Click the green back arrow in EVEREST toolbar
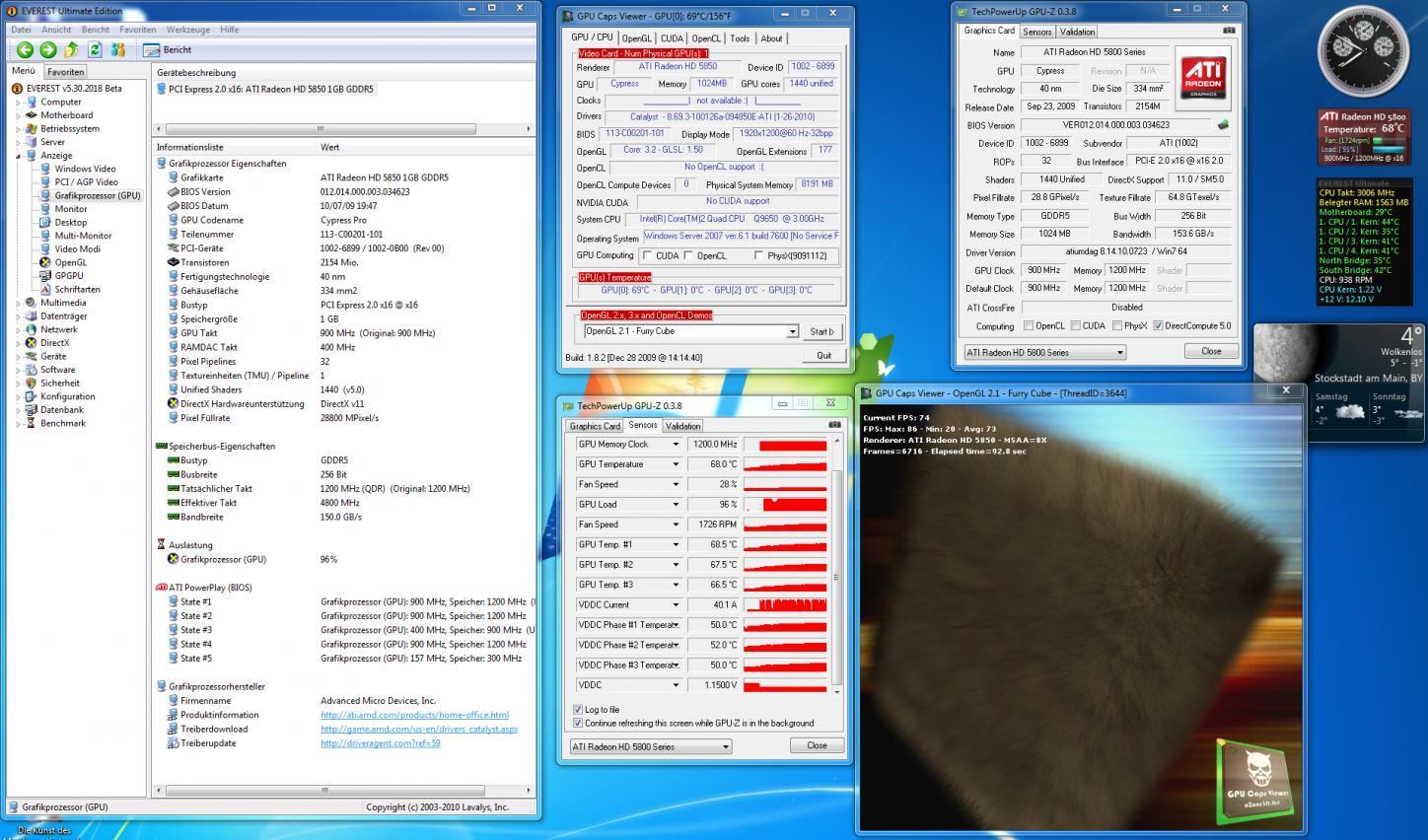Viewport: 1428px width, 840px height. pyautogui.click(x=25, y=49)
